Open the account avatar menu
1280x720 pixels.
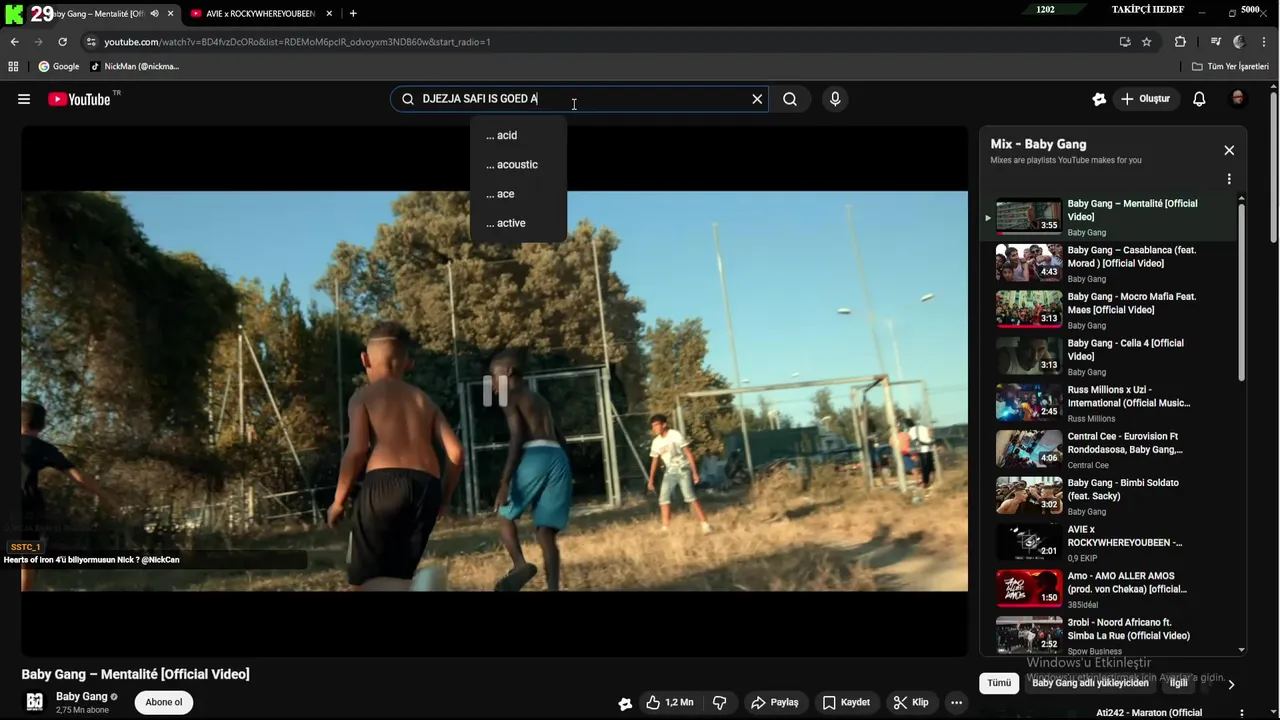click(1238, 99)
